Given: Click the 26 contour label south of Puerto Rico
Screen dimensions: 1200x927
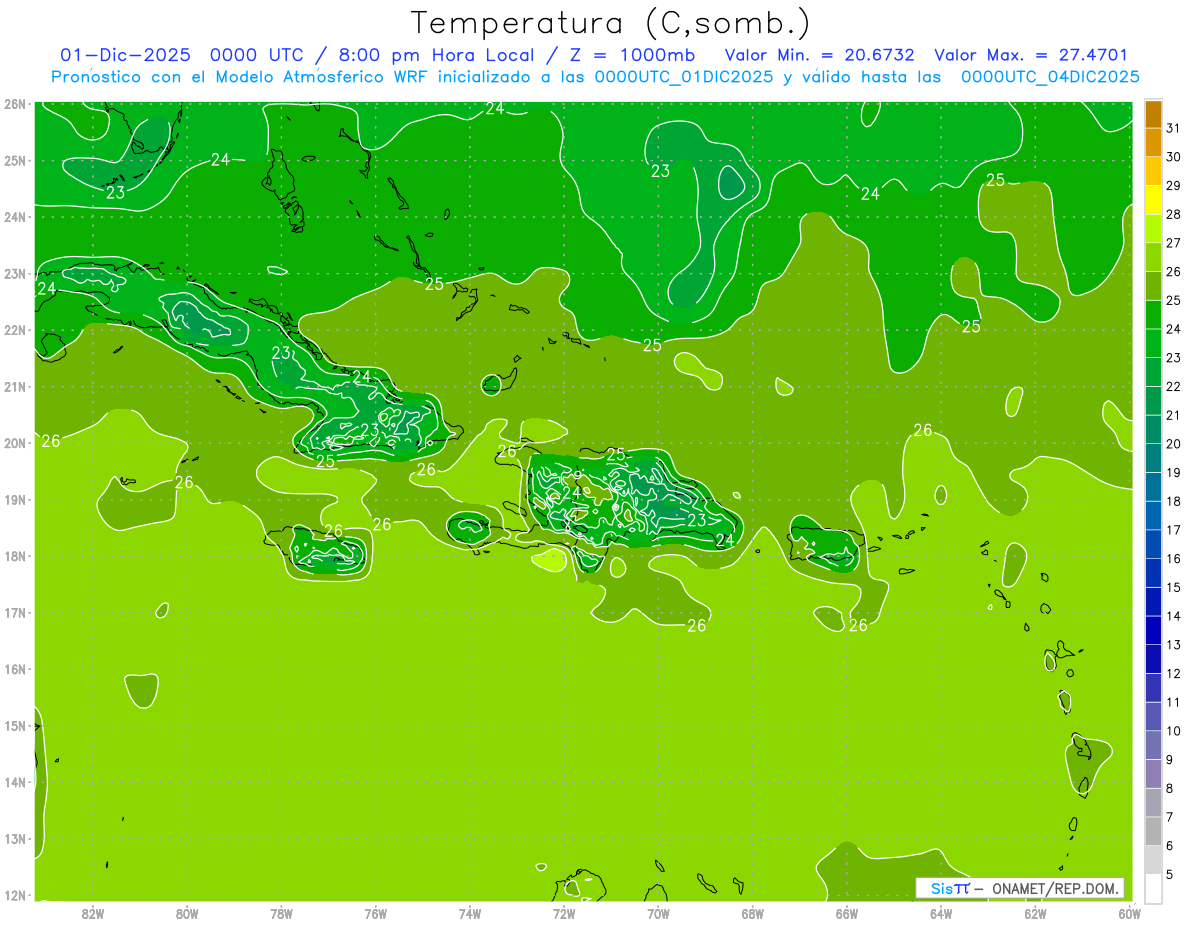Looking at the screenshot, I should [x=858, y=625].
